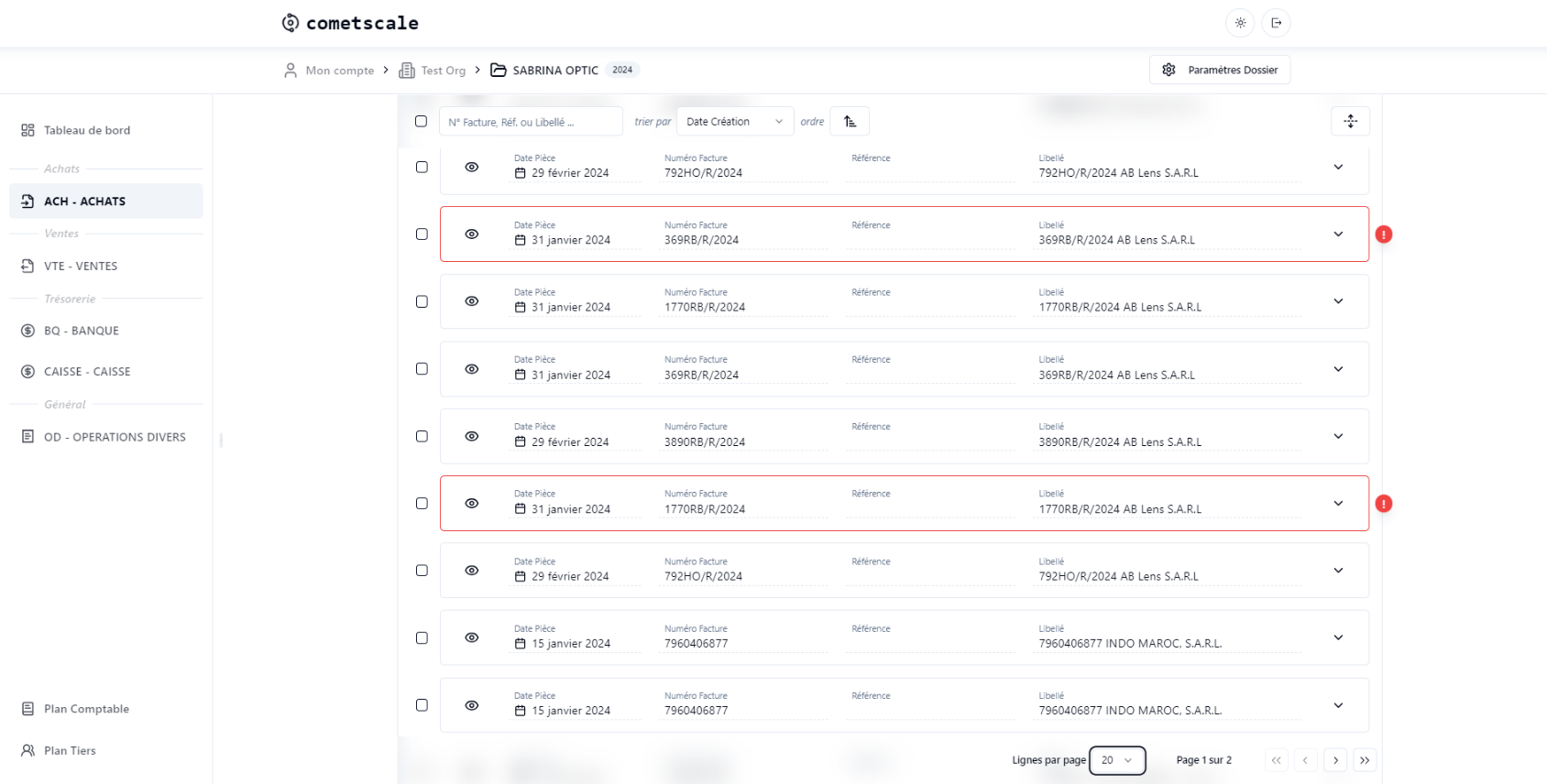
Task: Click the logout icon in header
Action: (x=1276, y=23)
